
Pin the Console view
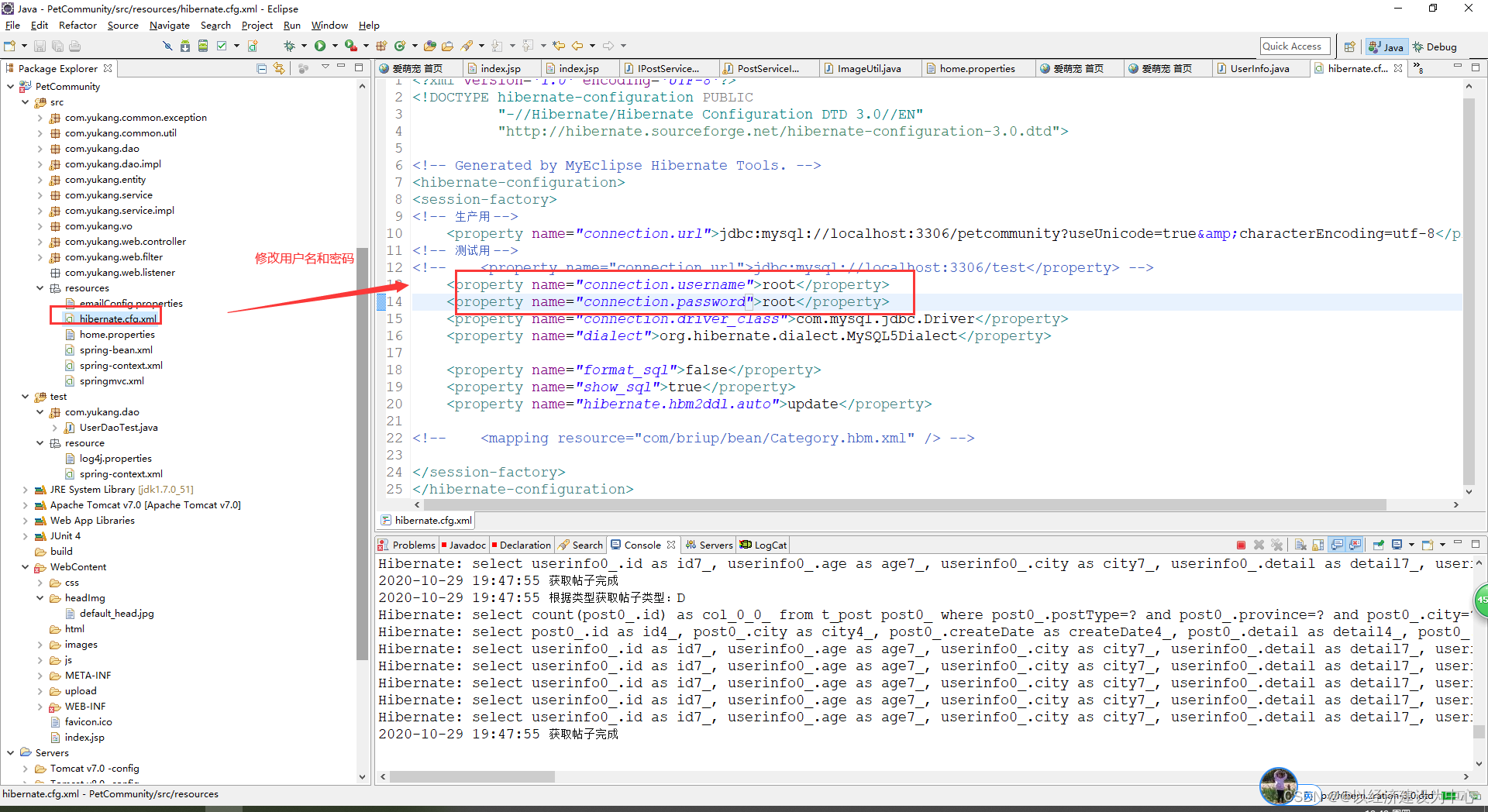pos(1377,545)
